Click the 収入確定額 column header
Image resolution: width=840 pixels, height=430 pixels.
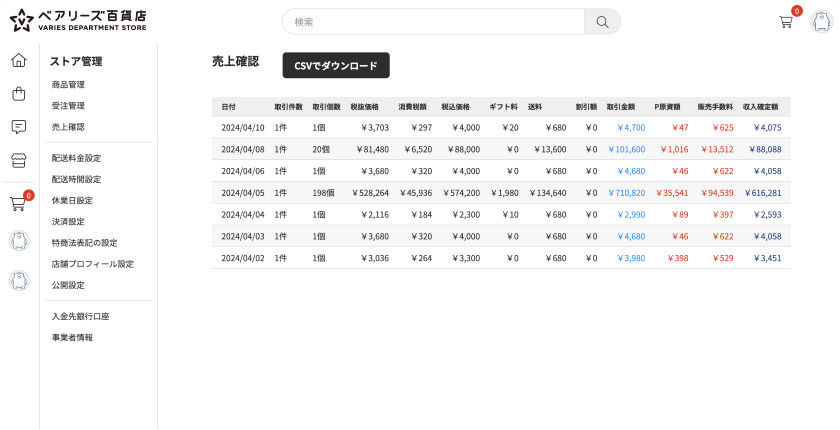click(760, 107)
